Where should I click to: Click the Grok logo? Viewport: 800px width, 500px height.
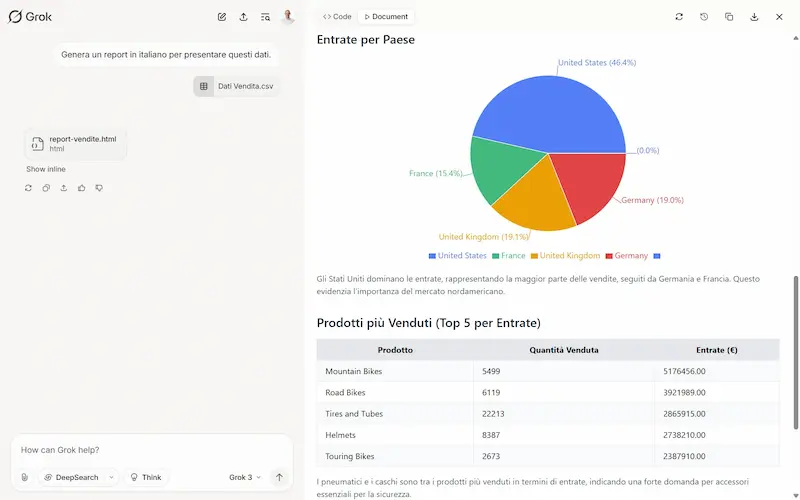coord(30,17)
